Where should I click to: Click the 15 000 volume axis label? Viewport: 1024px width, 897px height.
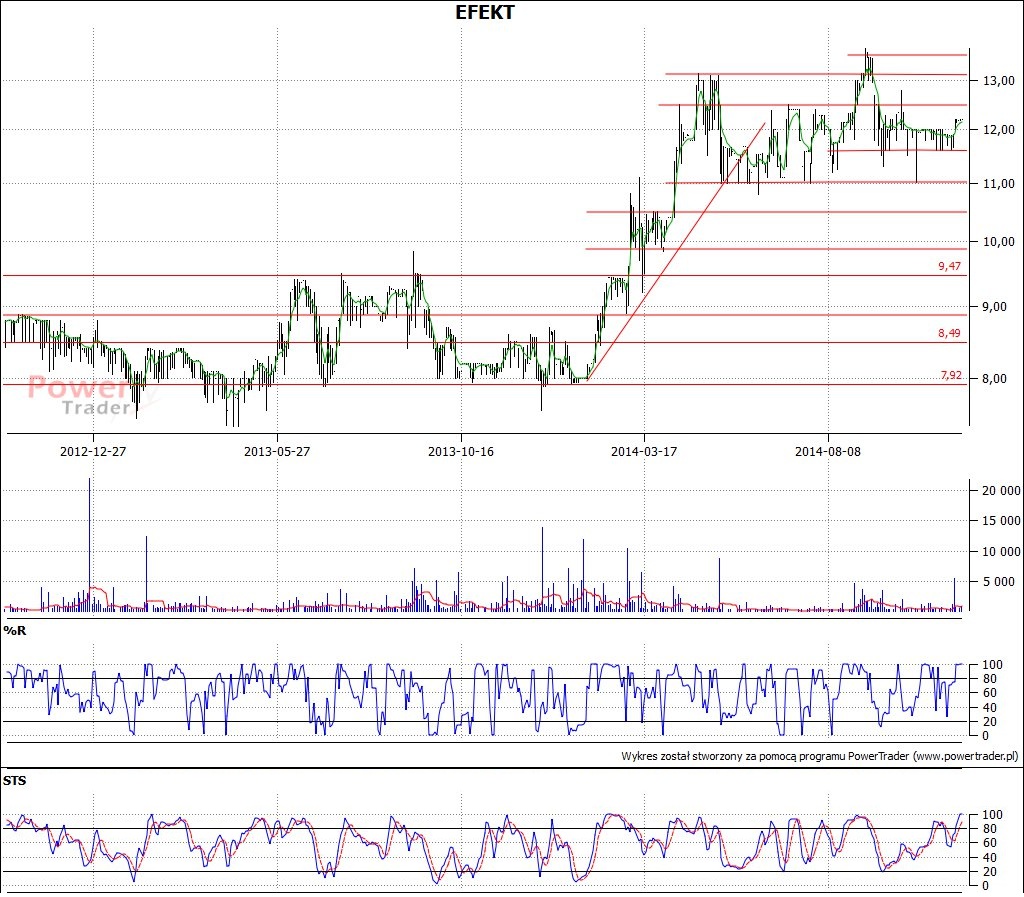coord(1001,521)
